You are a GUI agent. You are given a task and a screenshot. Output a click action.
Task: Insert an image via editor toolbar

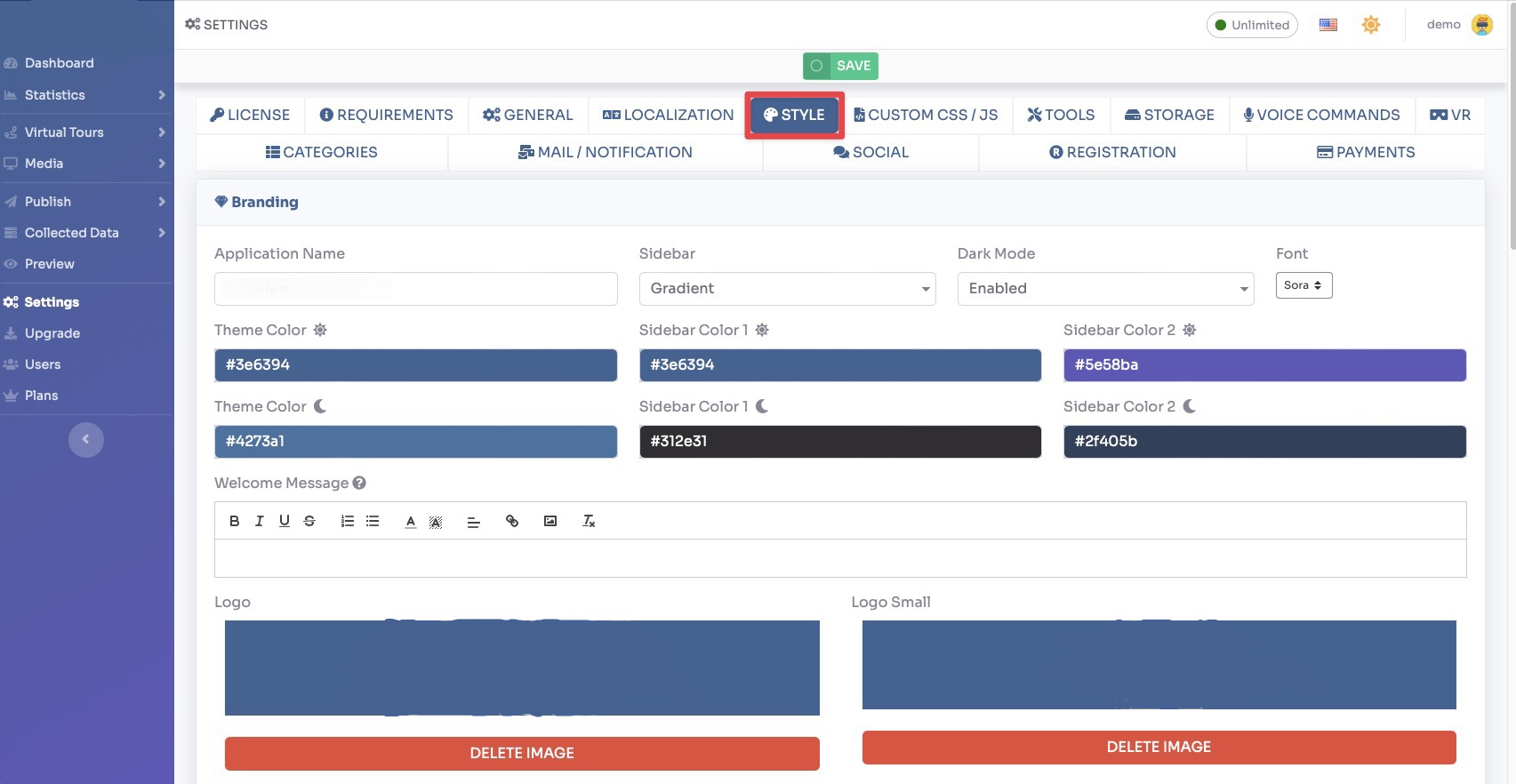550,521
